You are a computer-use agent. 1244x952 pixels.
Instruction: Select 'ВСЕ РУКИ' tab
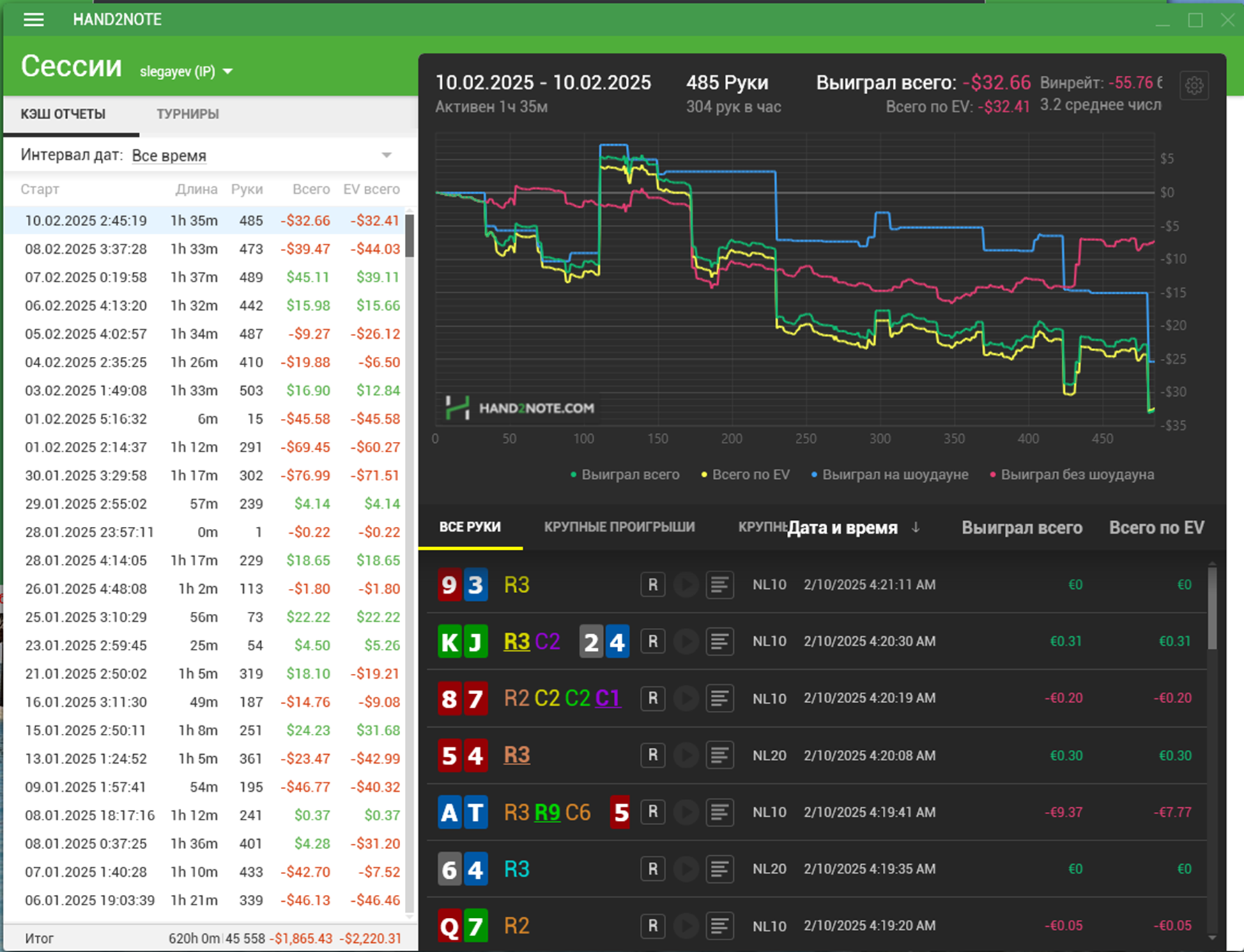coord(470,527)
